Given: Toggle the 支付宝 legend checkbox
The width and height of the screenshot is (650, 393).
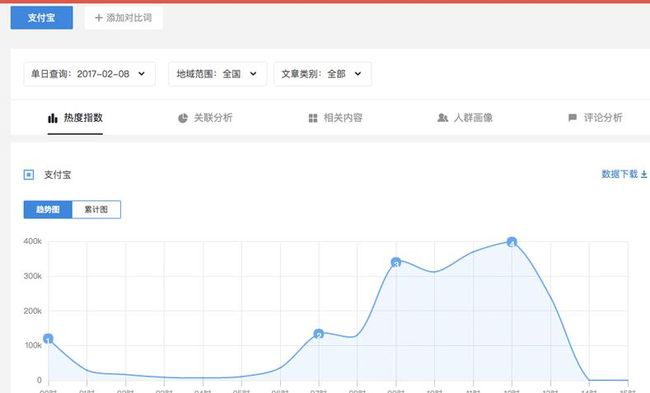Looking at the screenshot, I should click(29, 175).
